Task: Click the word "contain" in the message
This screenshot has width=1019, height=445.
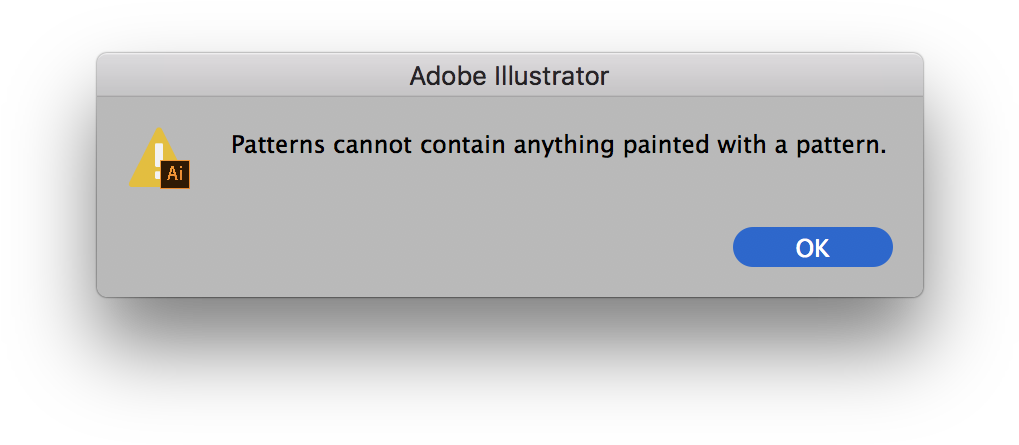Action: (x=463, y=145)
